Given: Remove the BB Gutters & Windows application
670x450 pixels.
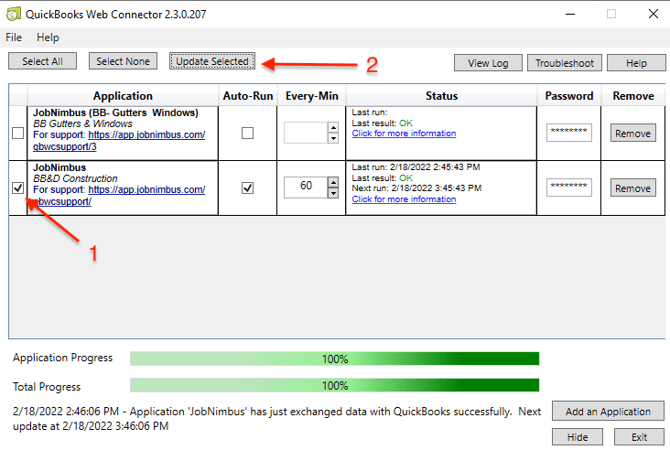Looking at the screenshot, I should pos(633,133).
